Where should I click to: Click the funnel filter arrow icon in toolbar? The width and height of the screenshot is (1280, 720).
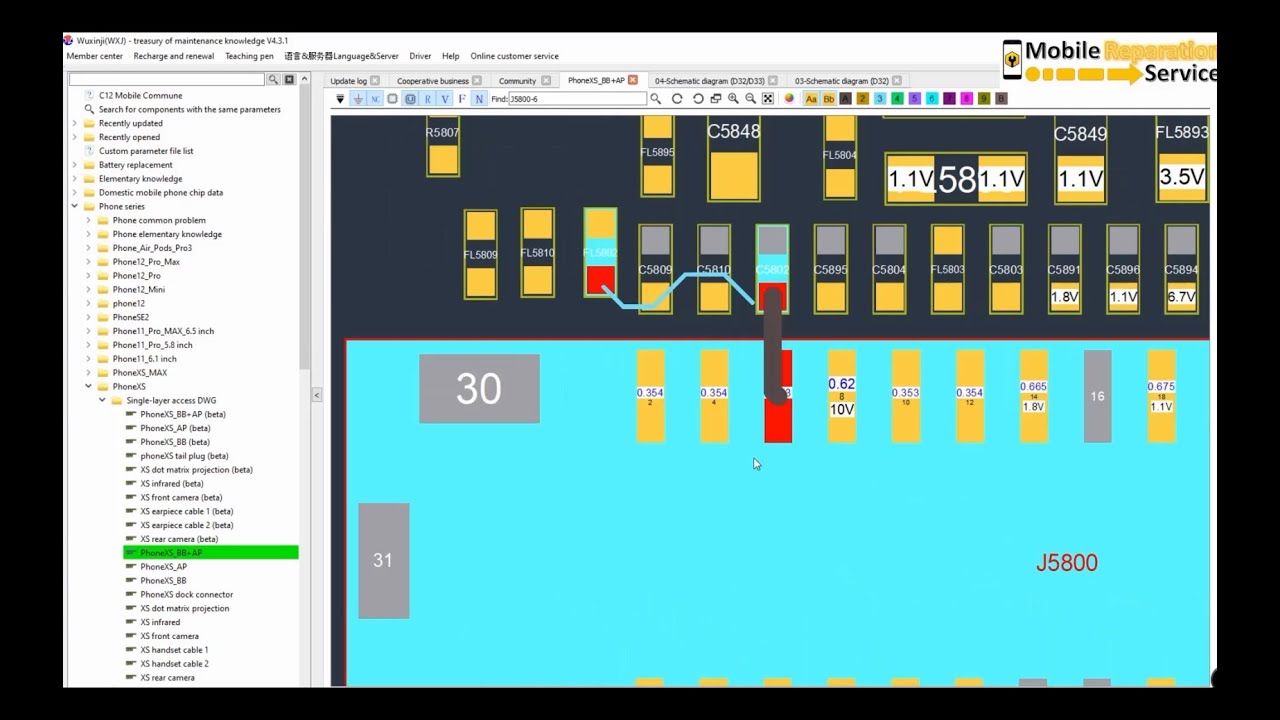(x=340, y=99)
